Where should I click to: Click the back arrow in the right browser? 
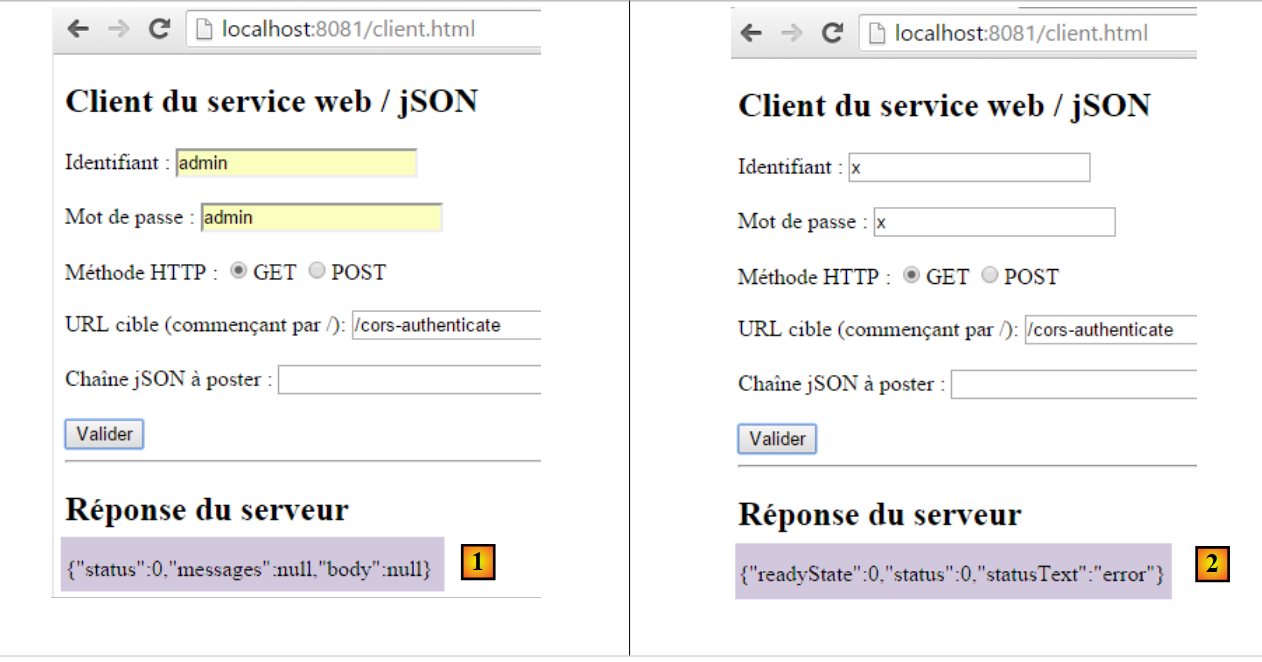751,34
